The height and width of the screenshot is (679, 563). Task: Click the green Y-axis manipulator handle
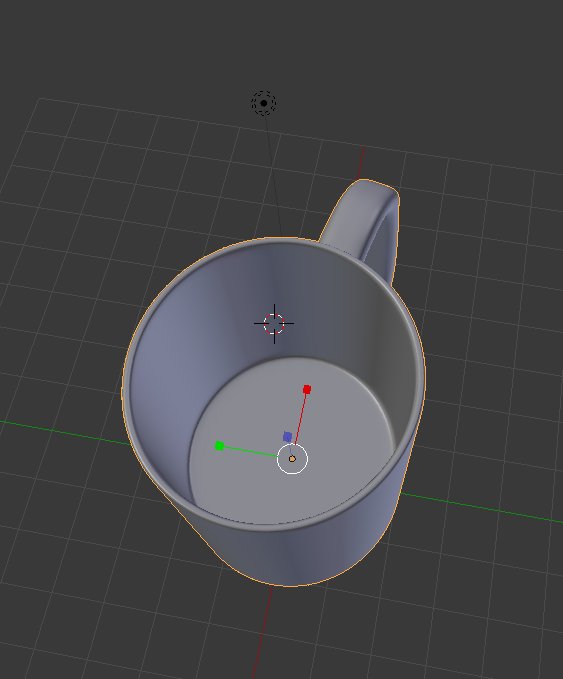pyautogui.click(x=220, y=446)
